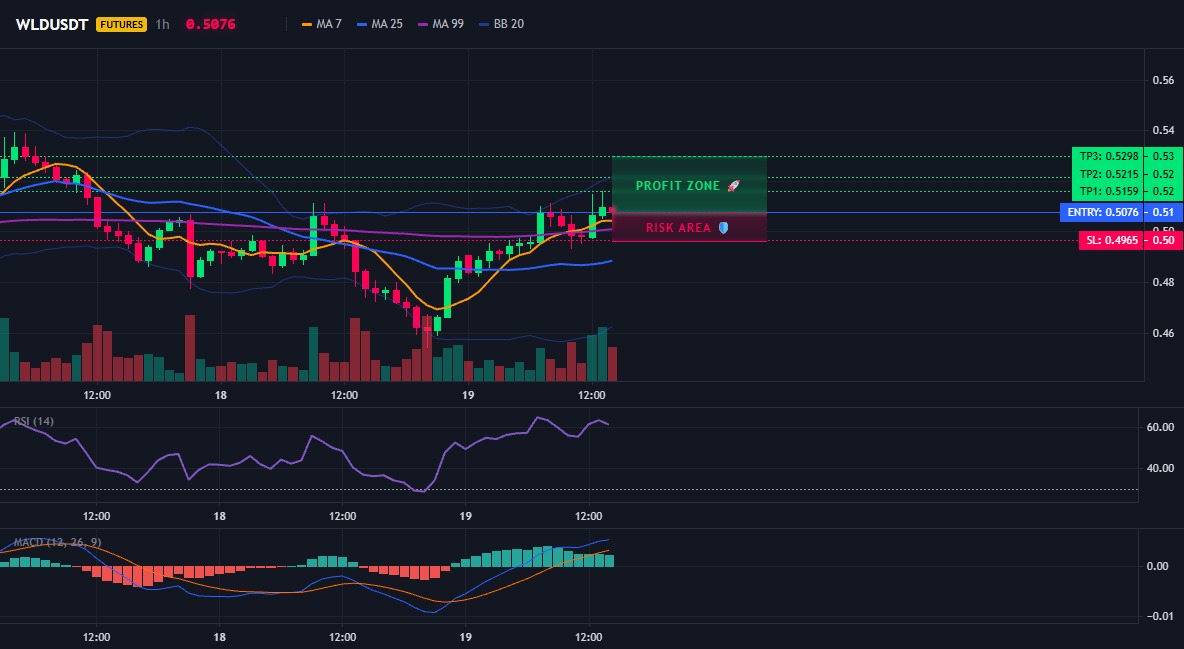
Task: Click date 19 on the price chart time axis
Action: 467,395
